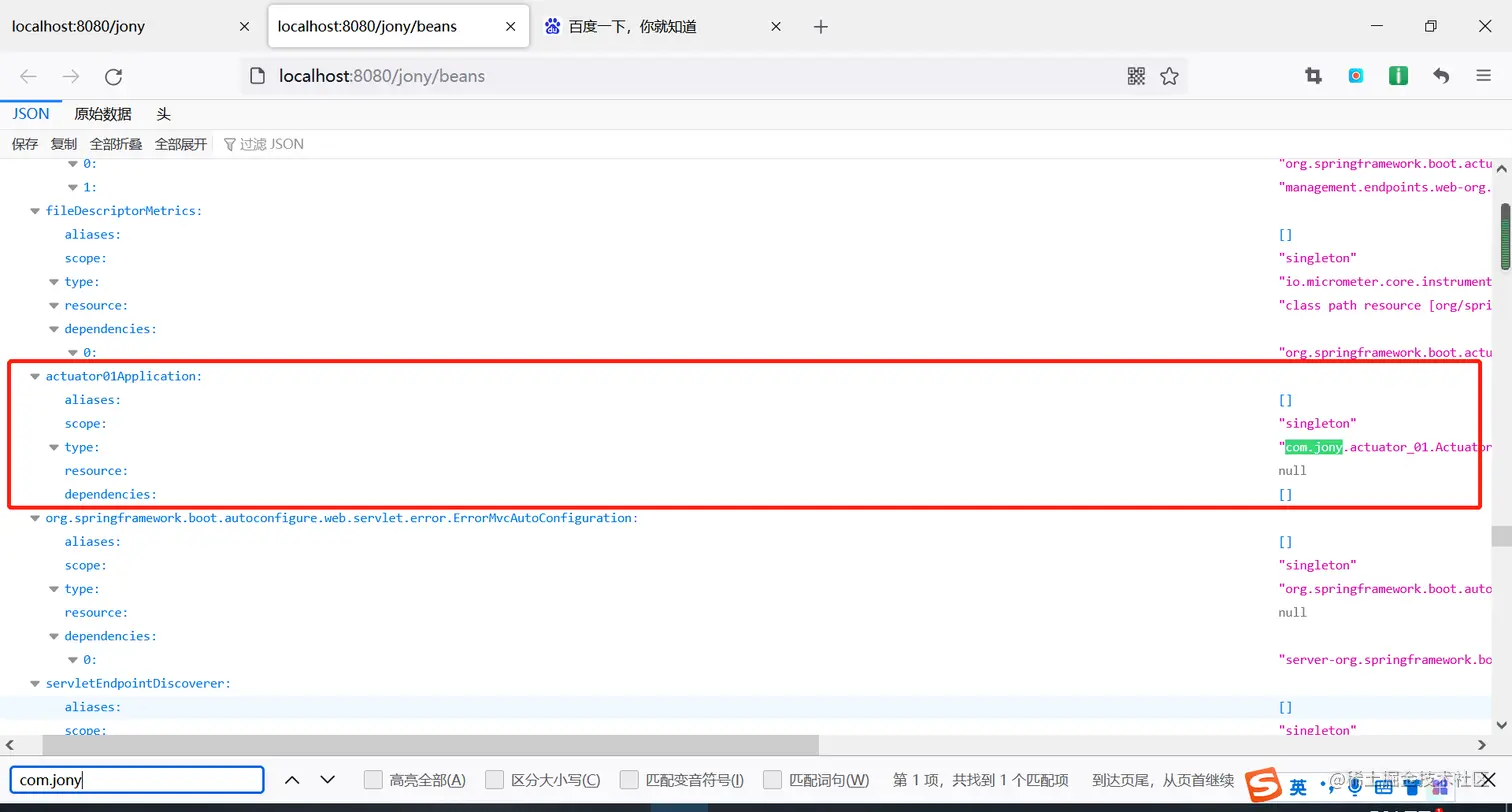This screenshot has height=812, width=1512.
Task: Switch to the 原始数据 tab
Action: 103,114
